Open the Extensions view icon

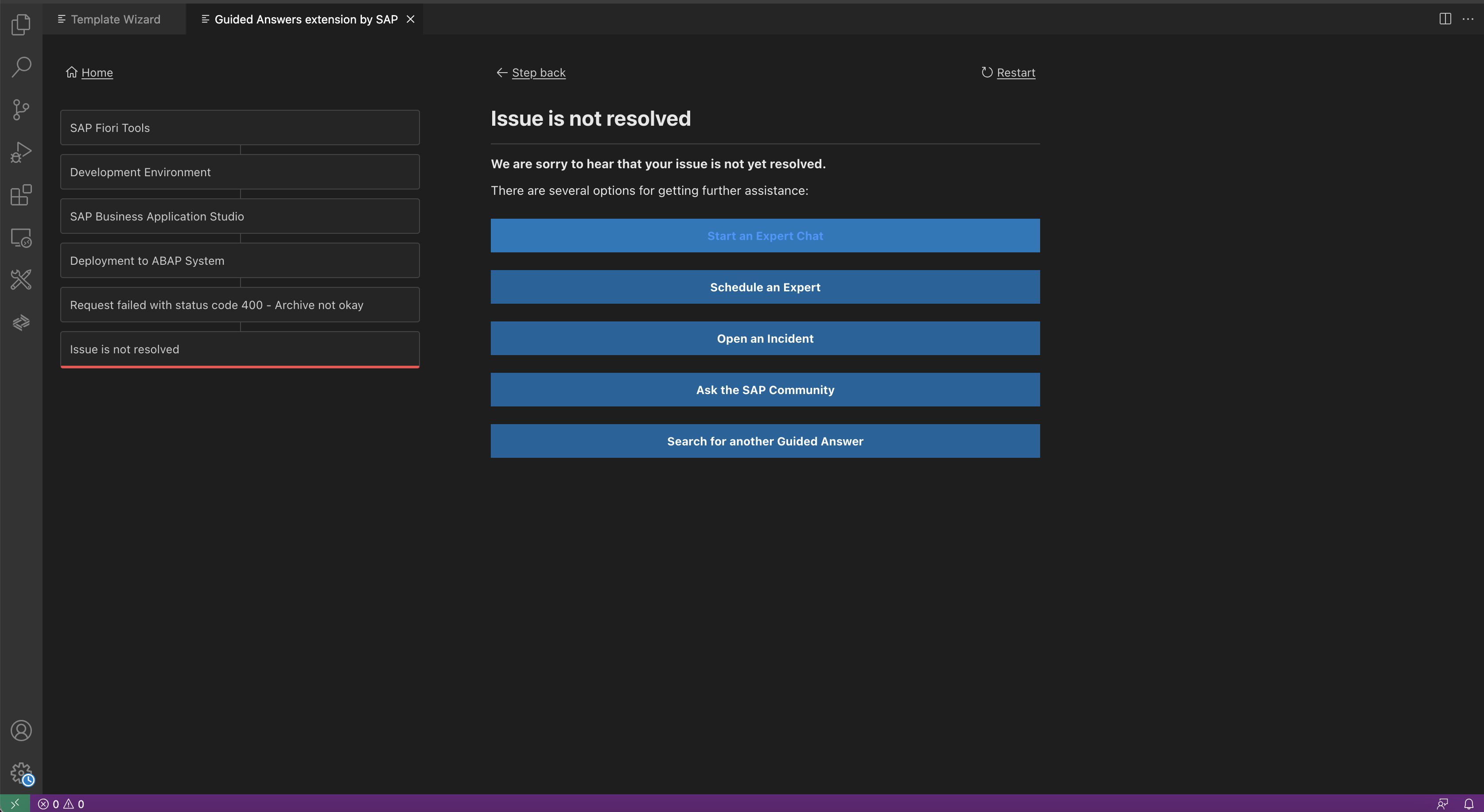tap(21, 195)
